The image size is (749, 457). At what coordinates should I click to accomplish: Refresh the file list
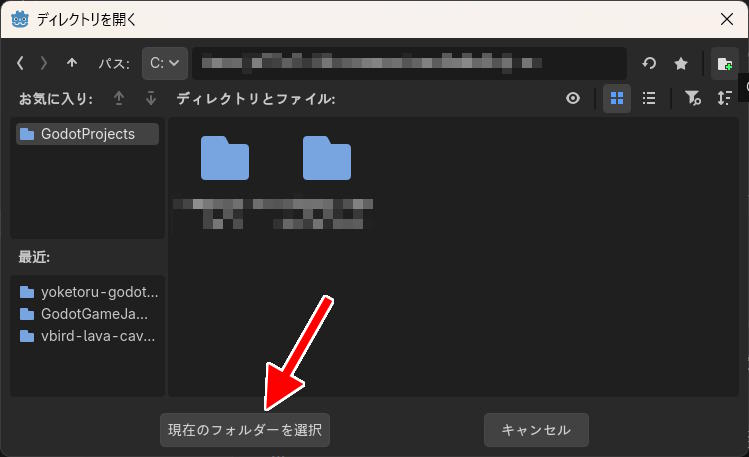point(649,63)
